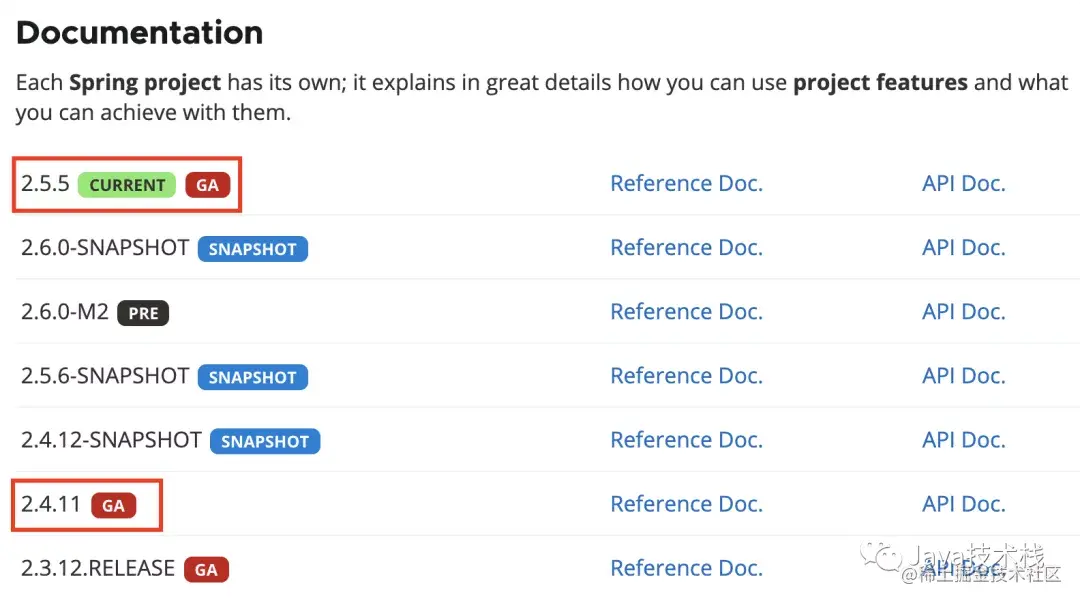Click the SNAPSHOT badge next to 2.5.6-SNAPSHOT
The height and width of the screenshot is (603, 1080).
point(252,377)
